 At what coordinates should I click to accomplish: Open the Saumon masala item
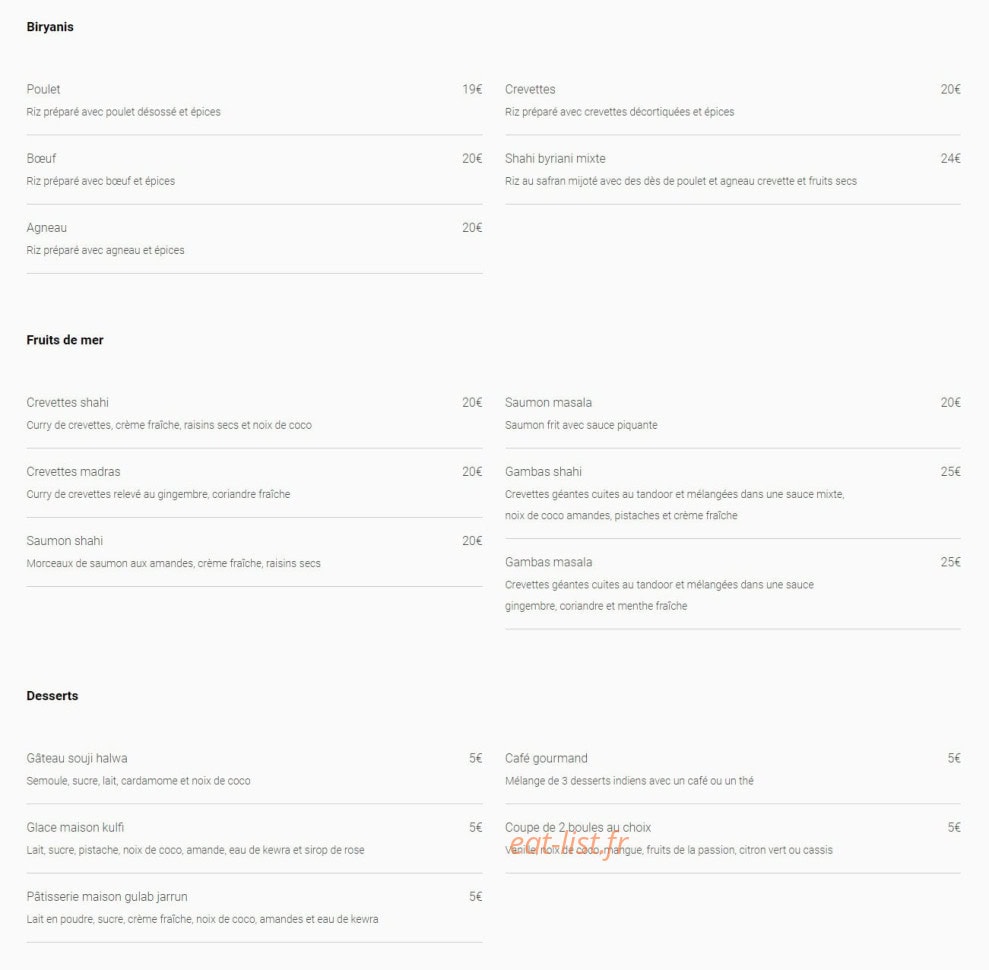(732, 414)
